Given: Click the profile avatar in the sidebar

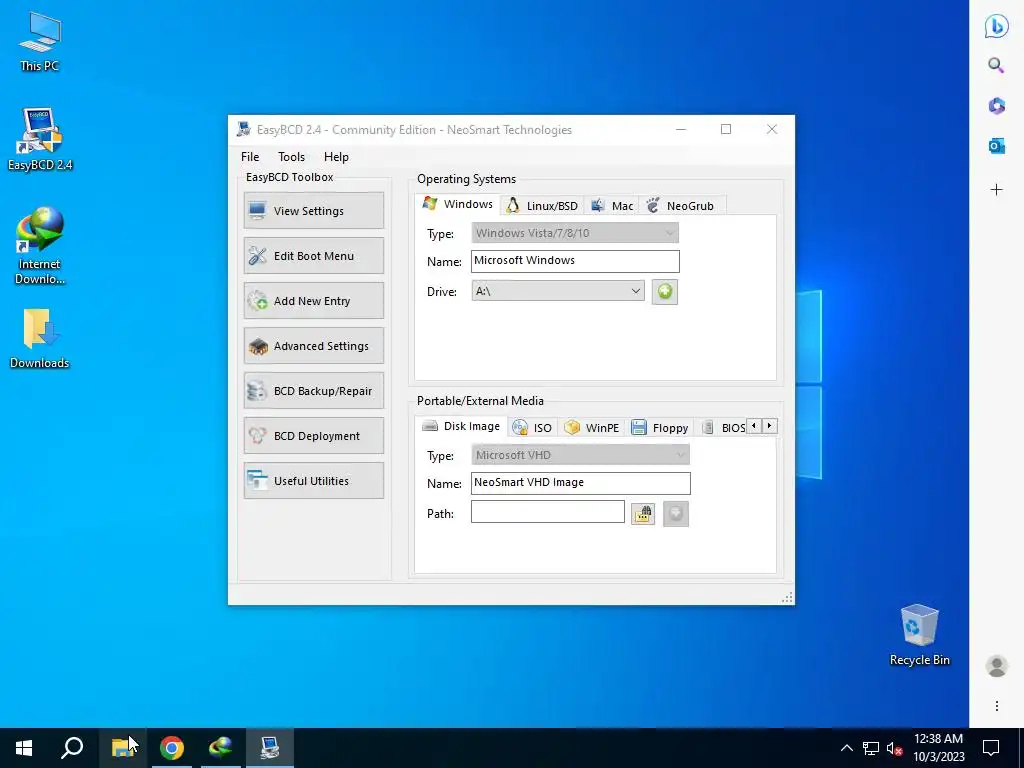Looking at the screenshot, I should click(997, 666).
